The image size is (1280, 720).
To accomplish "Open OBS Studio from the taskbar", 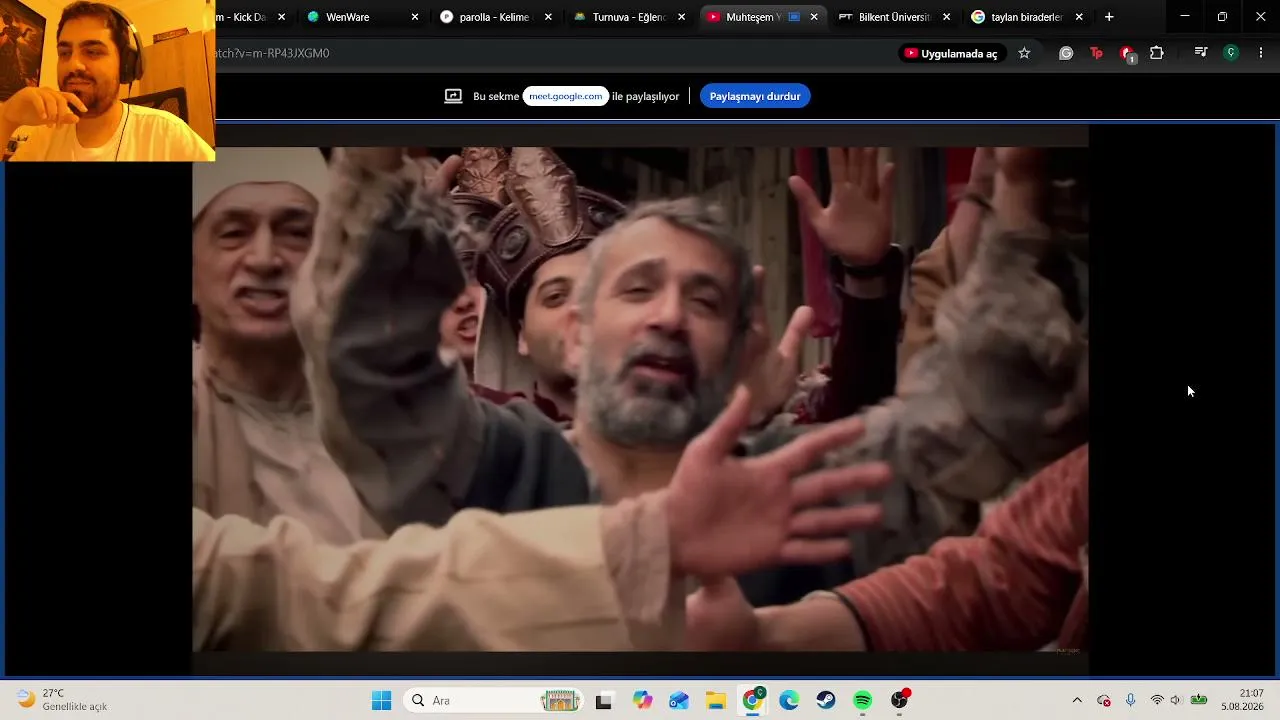I will (x=900, y=701).
